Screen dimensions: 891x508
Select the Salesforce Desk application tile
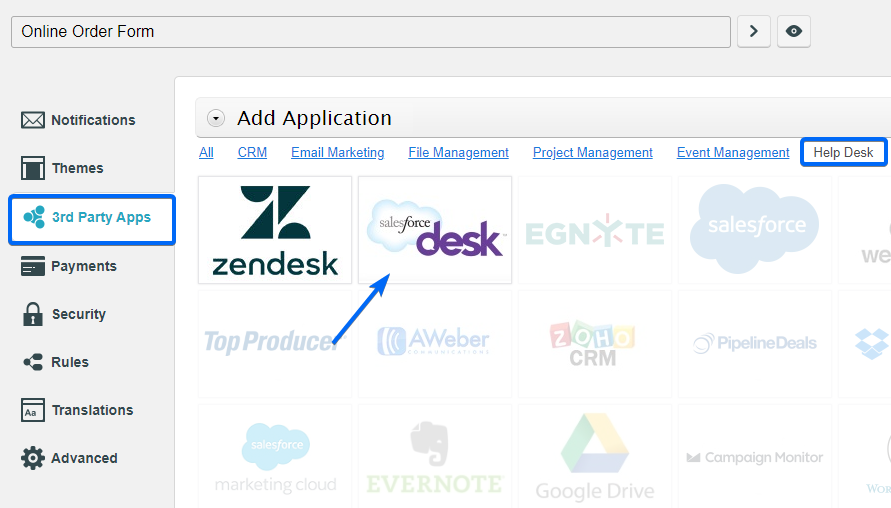point(435,230)
